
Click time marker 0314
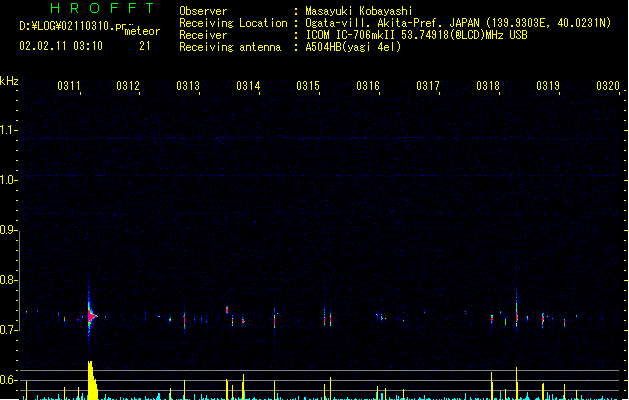[248, 86]
